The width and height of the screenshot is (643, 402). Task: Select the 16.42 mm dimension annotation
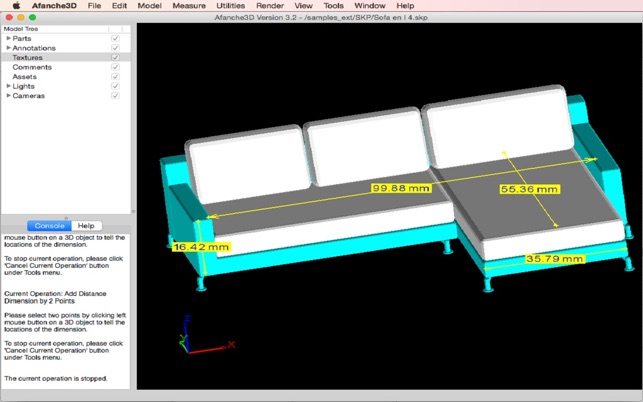(201, 246)
